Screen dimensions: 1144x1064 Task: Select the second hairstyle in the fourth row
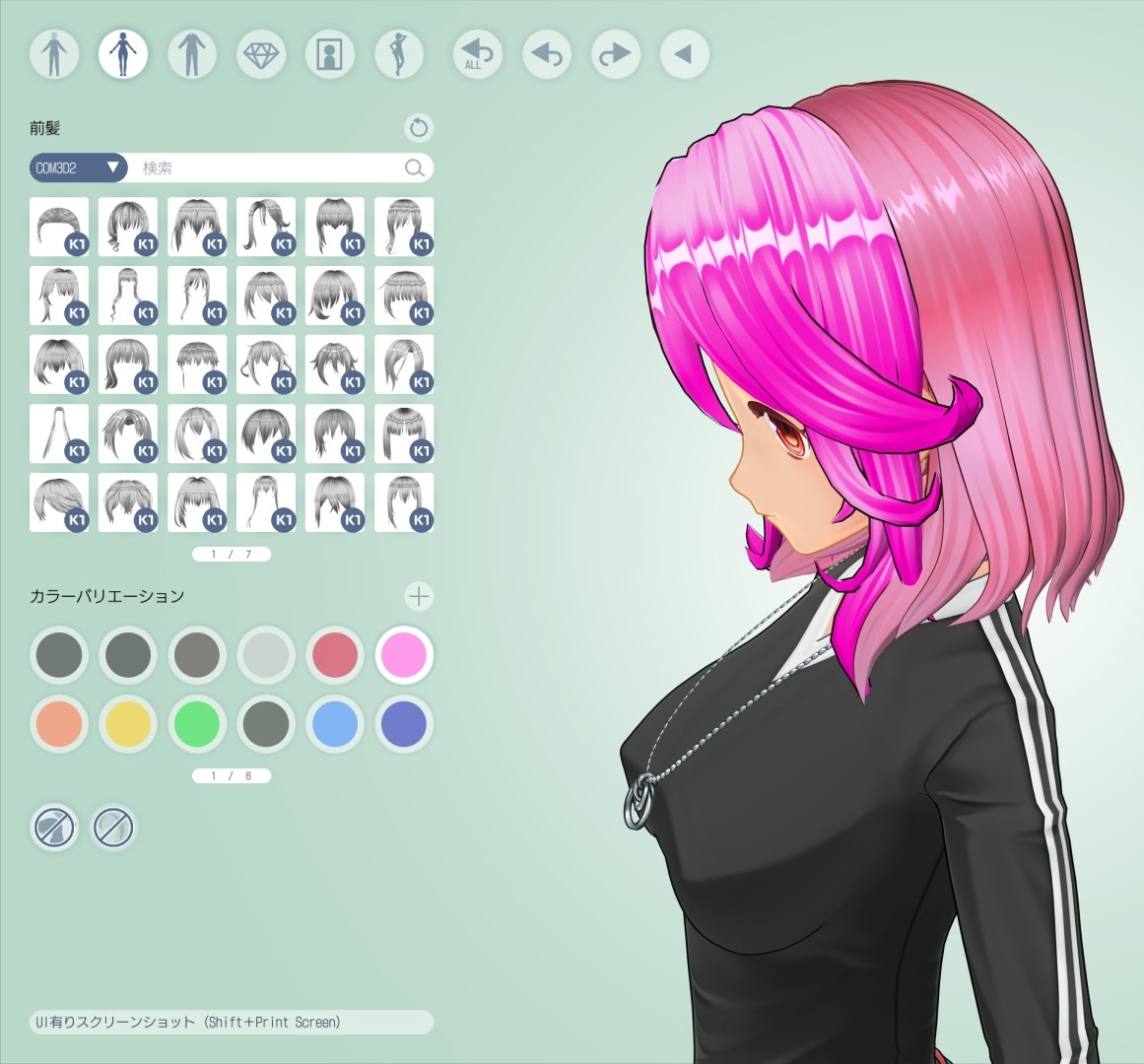point(128,433)
